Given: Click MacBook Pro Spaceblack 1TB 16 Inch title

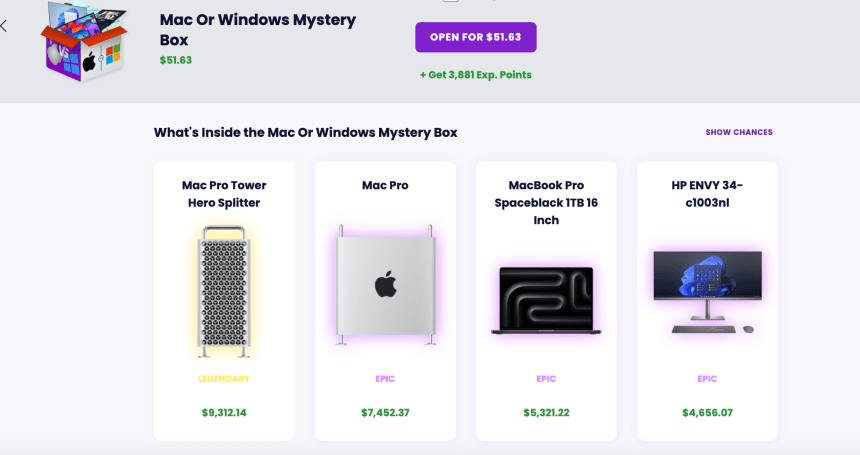Looking at the screenshot, I should (x=546, y=203).
